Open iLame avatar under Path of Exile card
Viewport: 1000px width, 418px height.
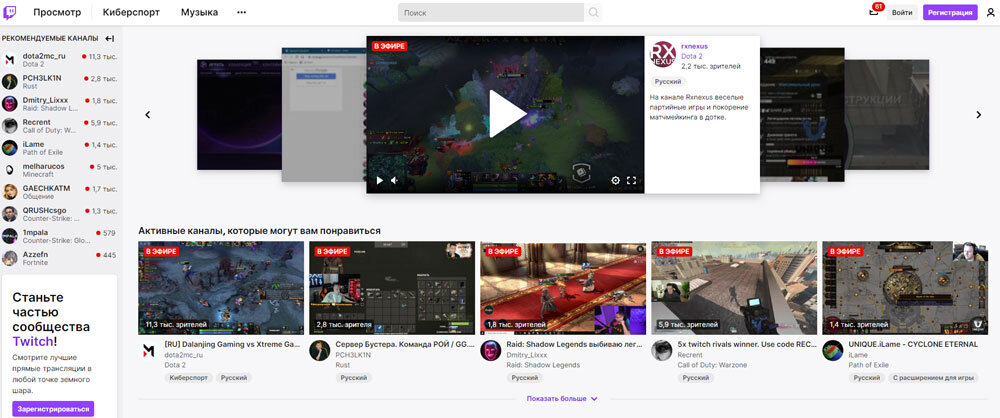coord(832,350)
